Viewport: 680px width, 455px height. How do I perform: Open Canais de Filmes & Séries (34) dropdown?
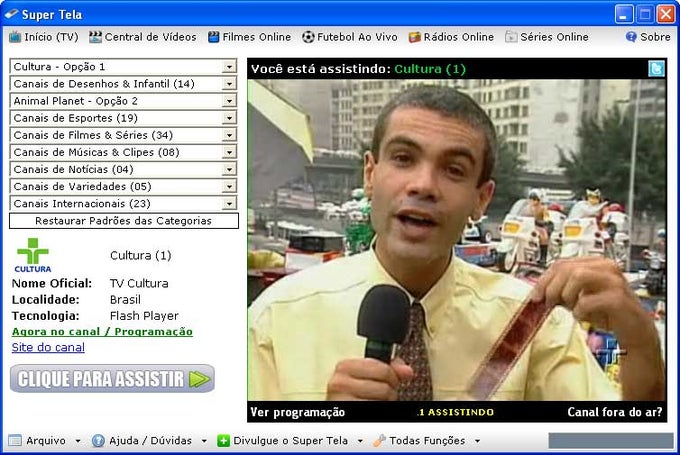tap(229, 135)
